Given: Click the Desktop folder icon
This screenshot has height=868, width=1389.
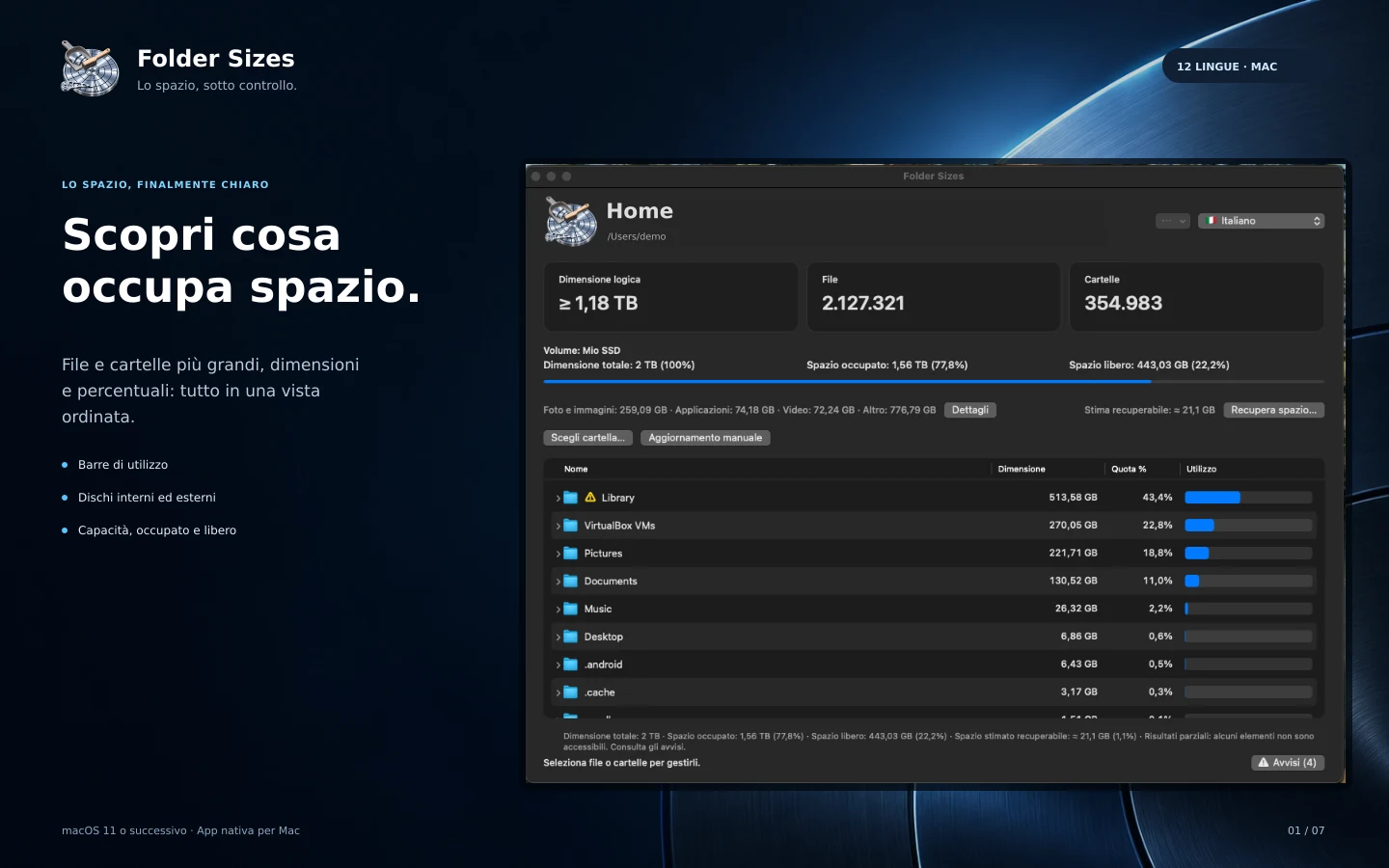Looking at the screenshot, I should [570, 637].
